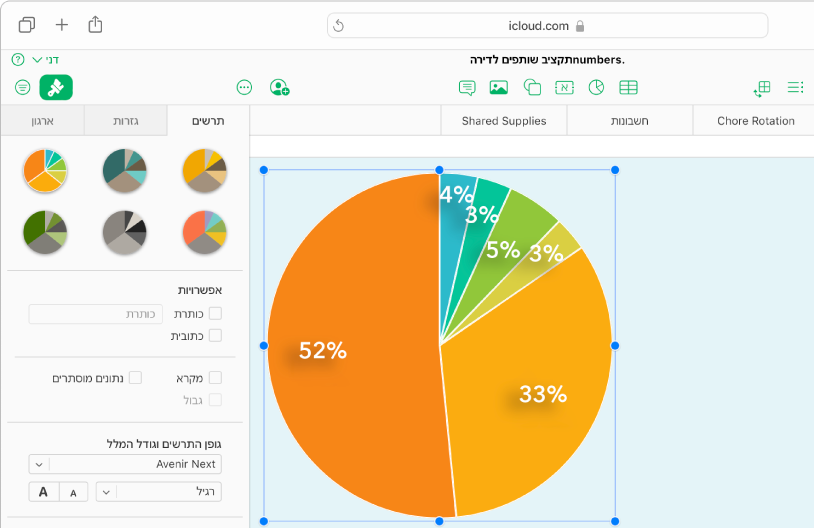Image resolution: width=814 pixels, height=529 pixels.
Task: Switch to the Shared Supplies sheet tab
Action: [x=504, y=121]
